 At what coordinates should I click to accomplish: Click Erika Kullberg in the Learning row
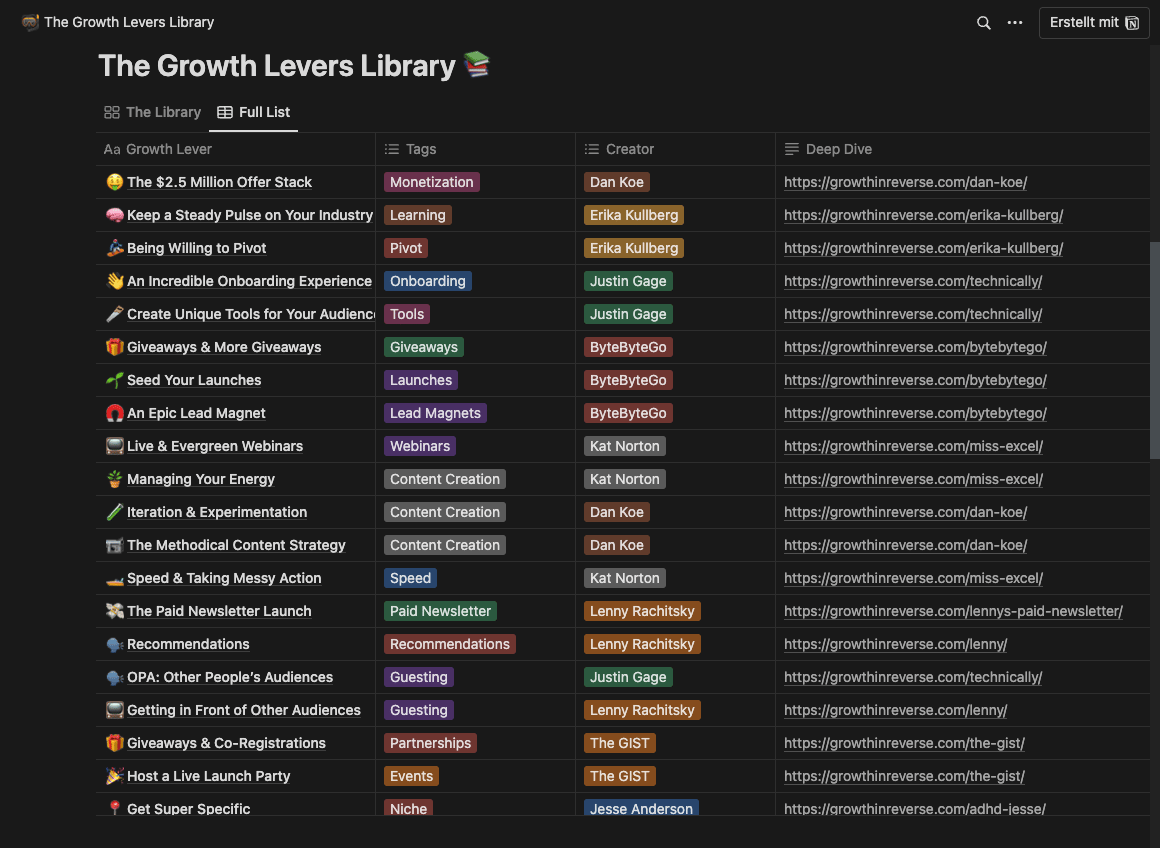coord(634,215)
